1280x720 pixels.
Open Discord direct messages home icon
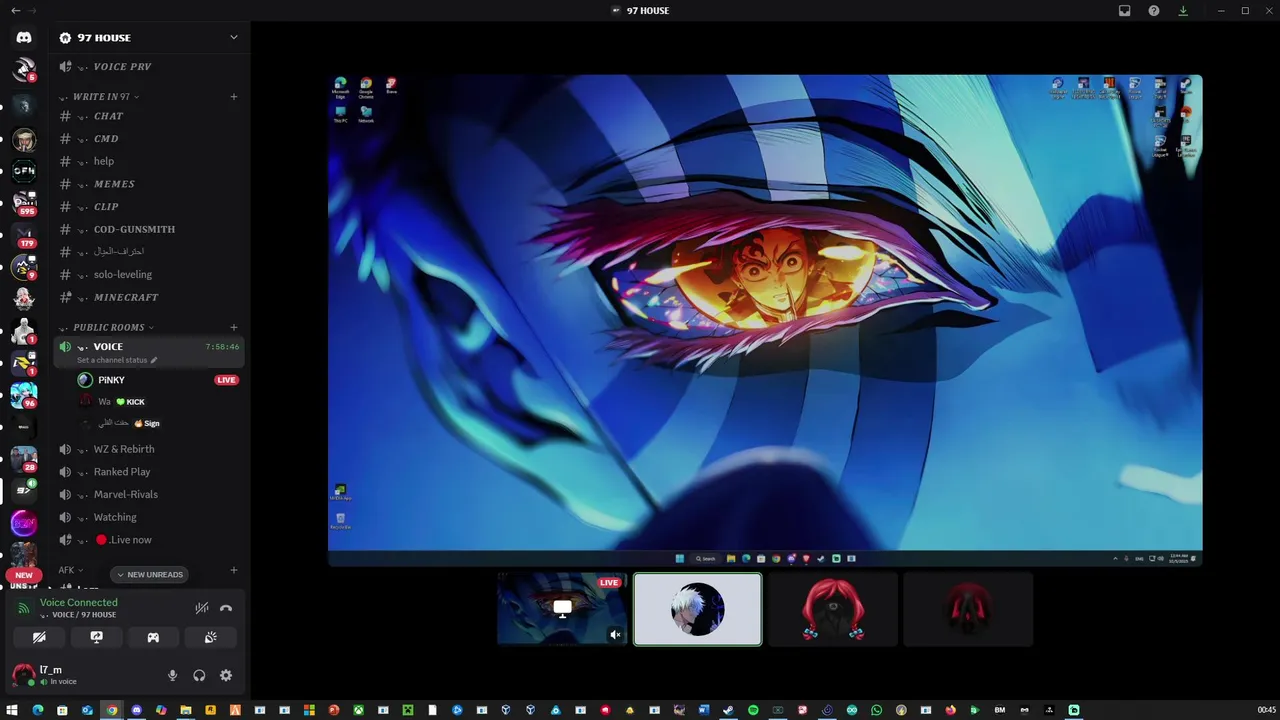(24, 37)
